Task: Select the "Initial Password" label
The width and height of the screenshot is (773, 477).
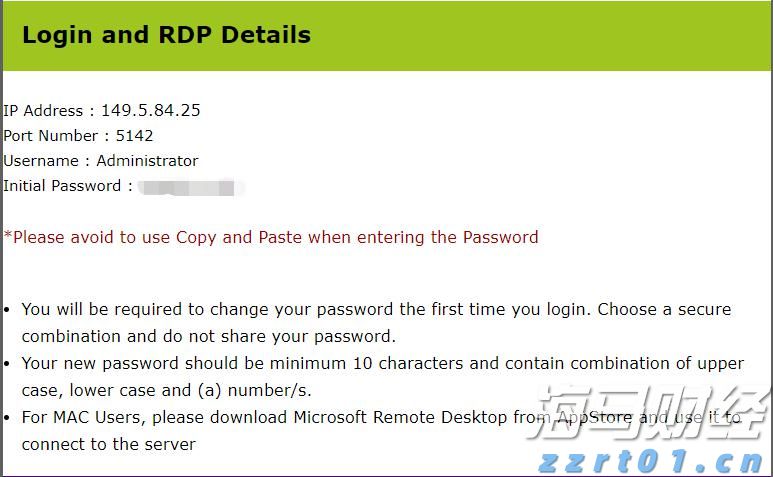Action: click(x=62, y=186)
